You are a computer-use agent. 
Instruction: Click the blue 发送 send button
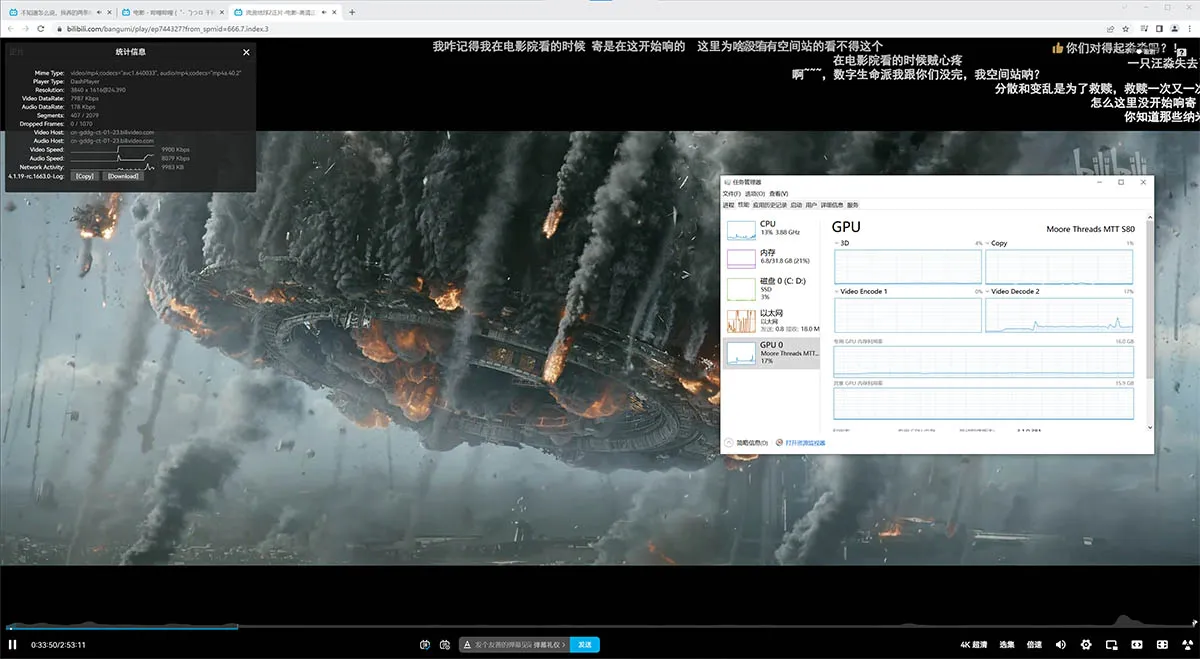click(585, 645)
